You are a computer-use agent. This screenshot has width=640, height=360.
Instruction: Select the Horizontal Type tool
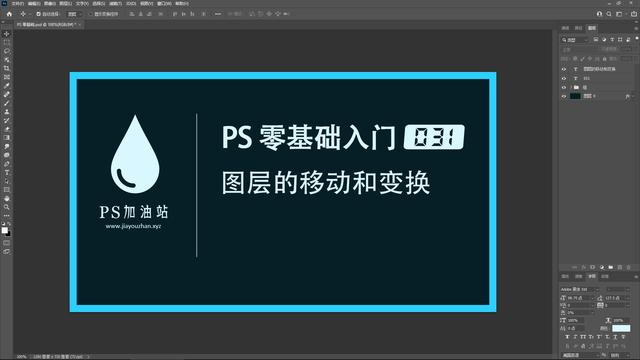[7, 172]
